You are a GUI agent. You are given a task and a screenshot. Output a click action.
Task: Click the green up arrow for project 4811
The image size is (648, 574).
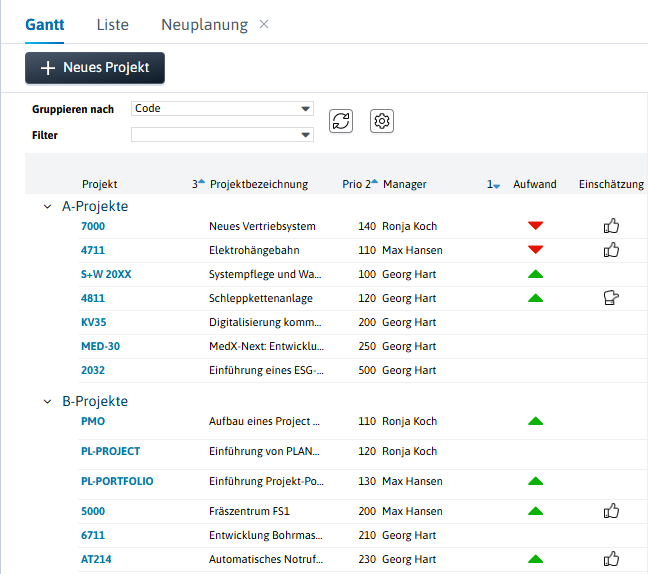tap(535, 298)
